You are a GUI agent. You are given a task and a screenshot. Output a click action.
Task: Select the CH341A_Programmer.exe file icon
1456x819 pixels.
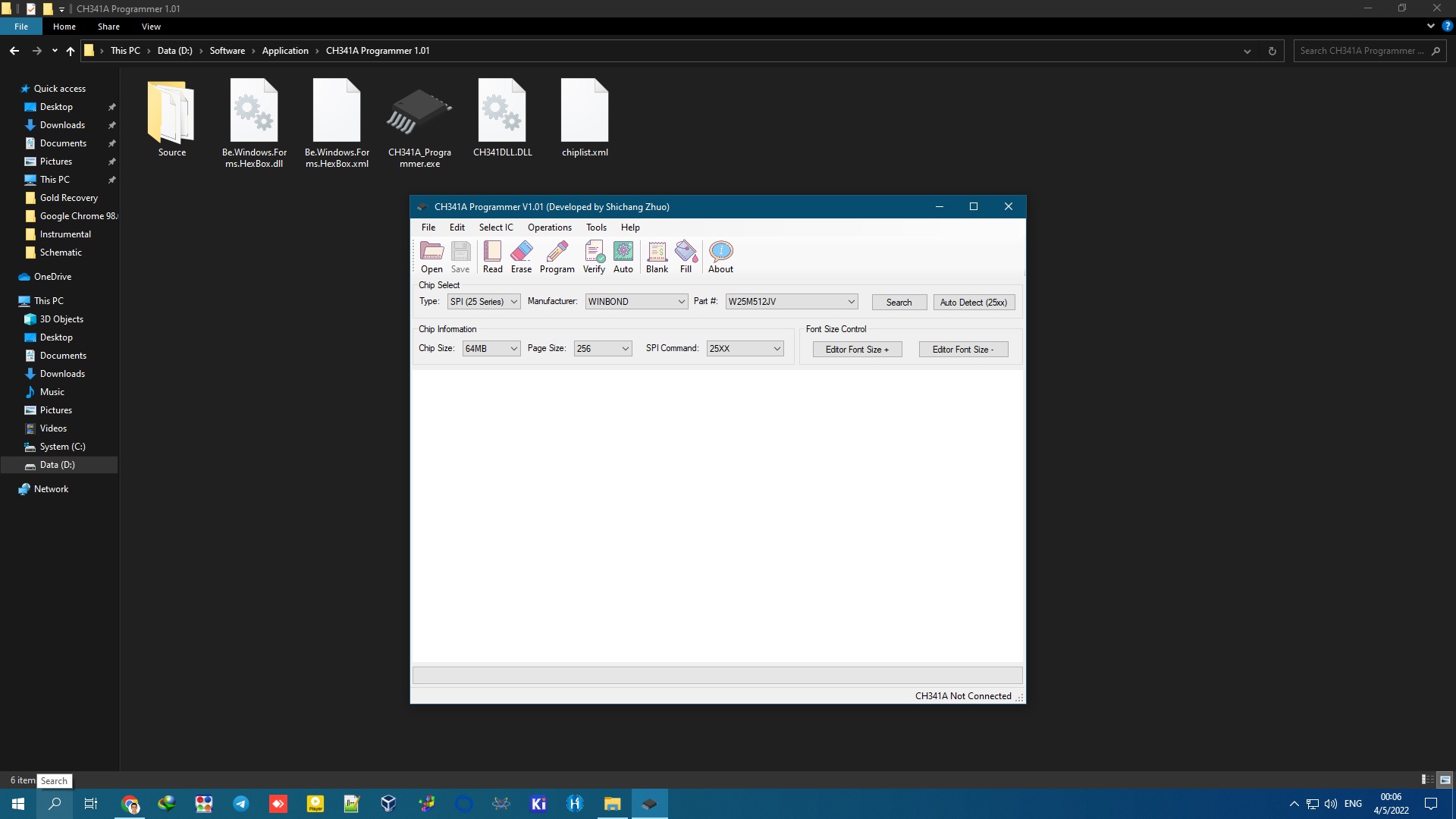click(419, 124)
